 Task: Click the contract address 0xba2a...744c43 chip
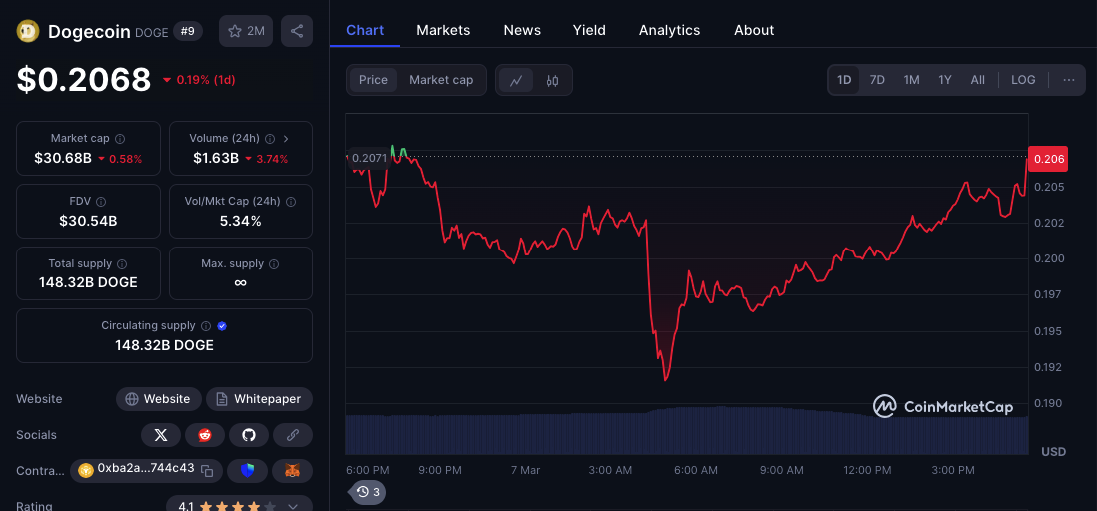click(x=146, y=470)
